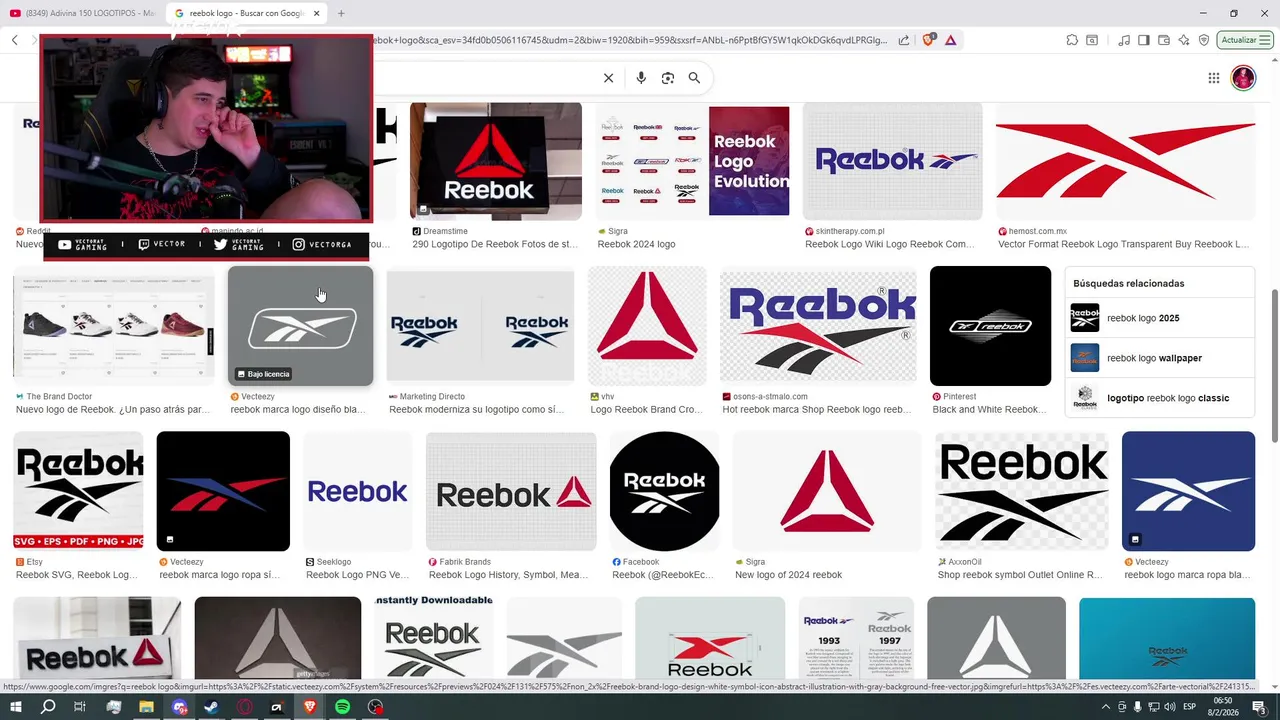Close the reebok logo tab
The height and width of the screenshot is (720, 1280).
point(317,13)
